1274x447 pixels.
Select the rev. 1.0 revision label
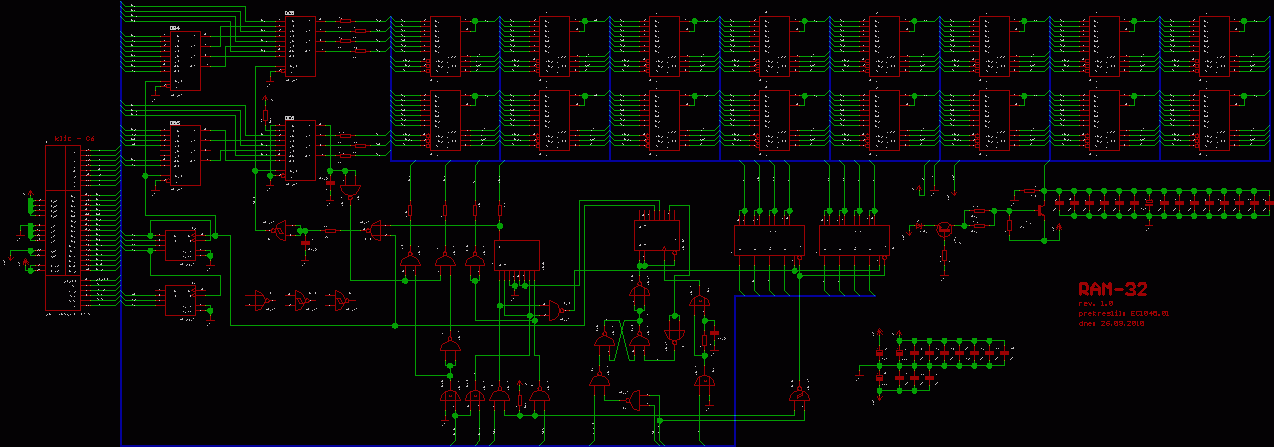click(1095, 303)
